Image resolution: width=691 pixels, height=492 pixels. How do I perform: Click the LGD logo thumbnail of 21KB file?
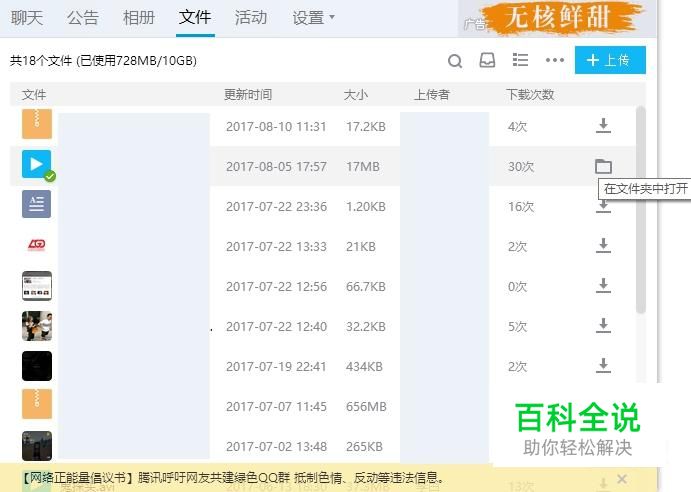[x=37, y=244]
